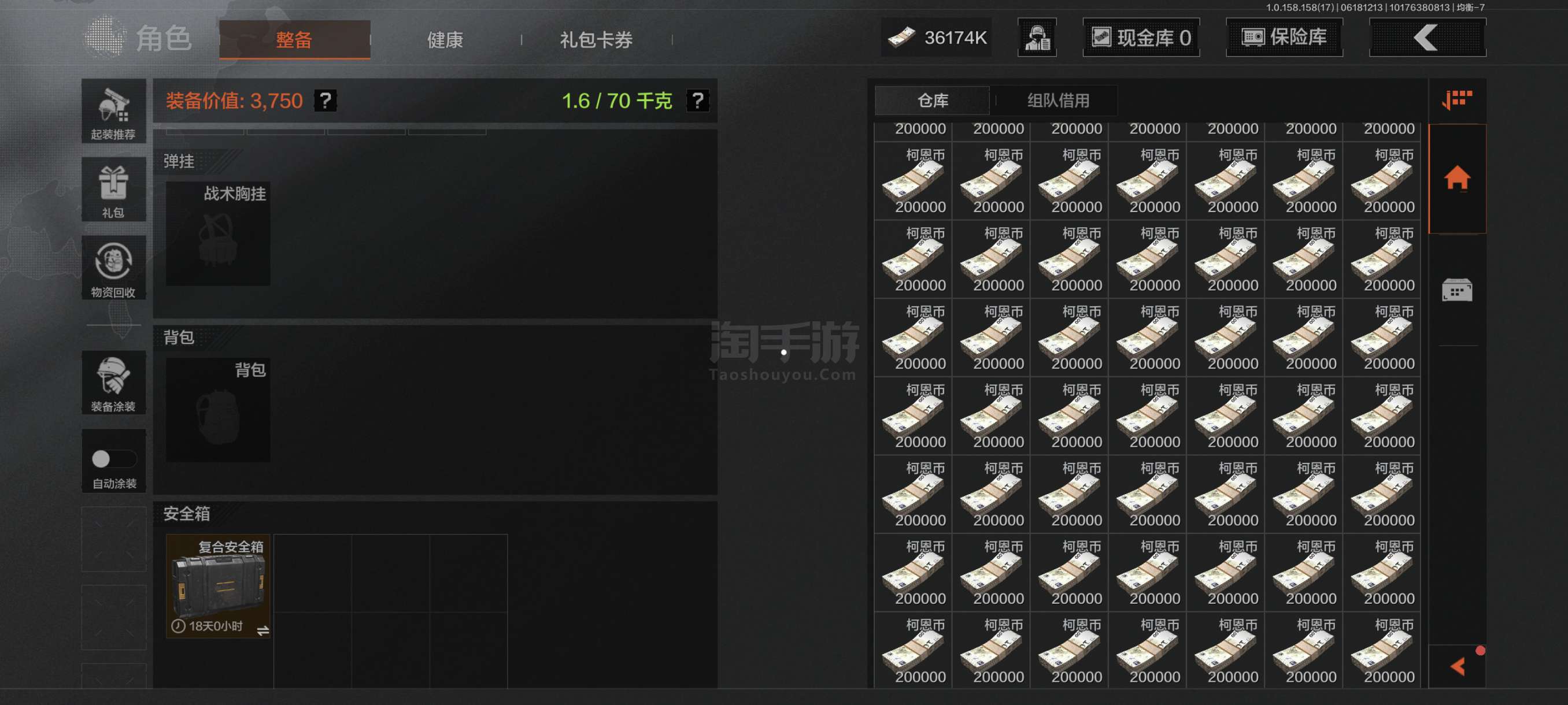This screenshot has width=1568, height=705.
Task: Open the 保险库 vault button
Action: tap(1284, 38)
